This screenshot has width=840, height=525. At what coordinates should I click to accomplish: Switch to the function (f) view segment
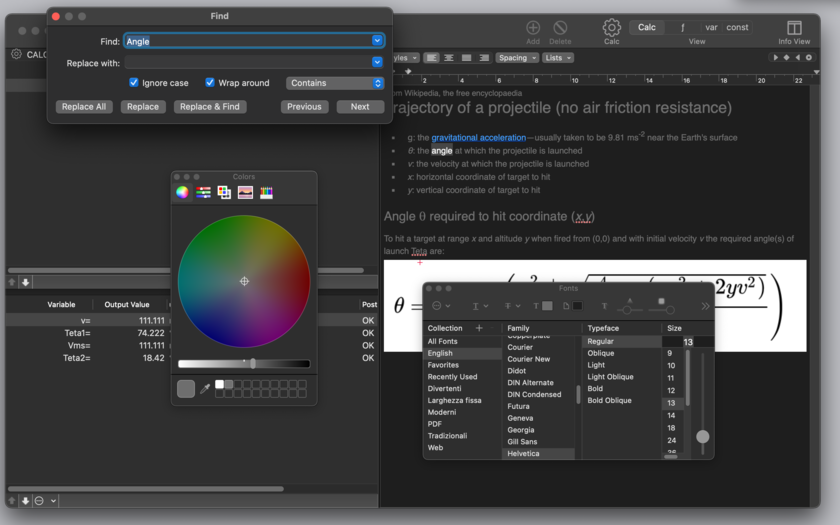click(x=682, y=27)
